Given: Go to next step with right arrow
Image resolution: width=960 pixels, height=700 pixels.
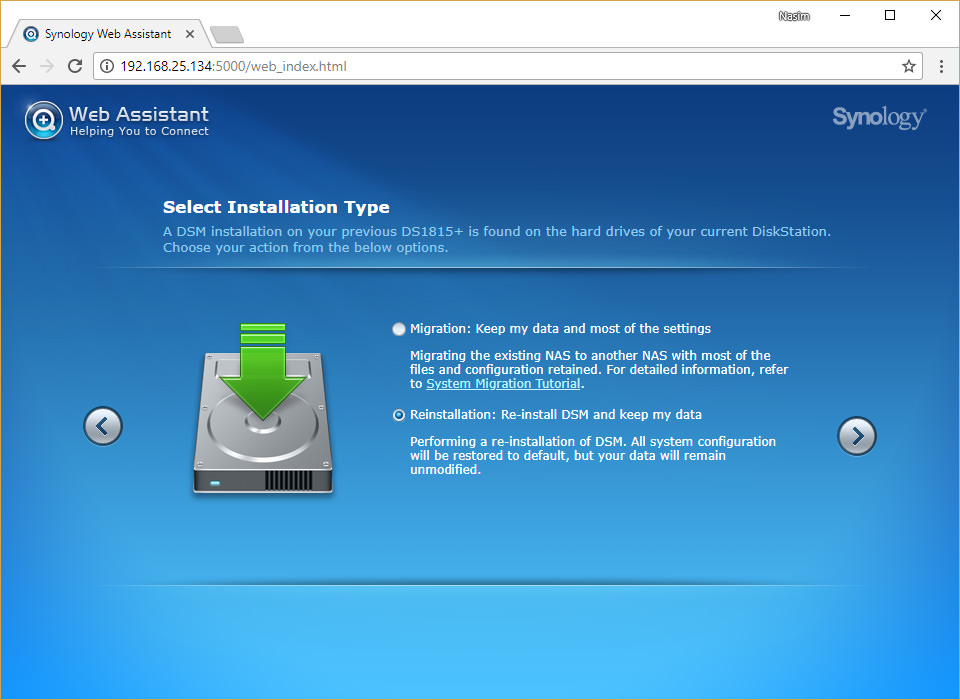Looking at the screenshot, I should [x=857, y=436].
